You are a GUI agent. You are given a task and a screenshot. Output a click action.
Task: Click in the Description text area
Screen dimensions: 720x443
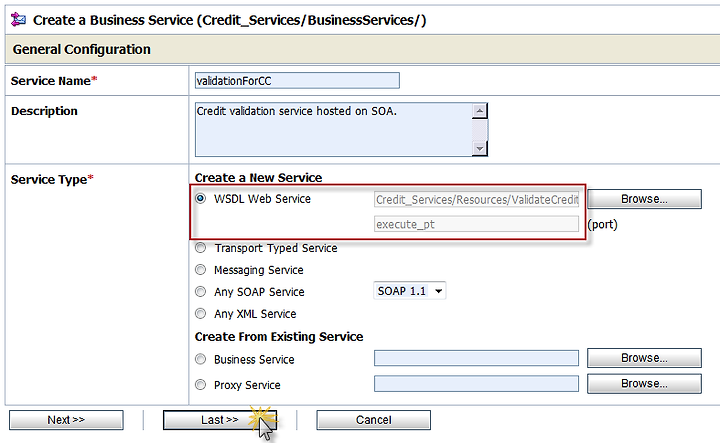[x=333, y=129]
